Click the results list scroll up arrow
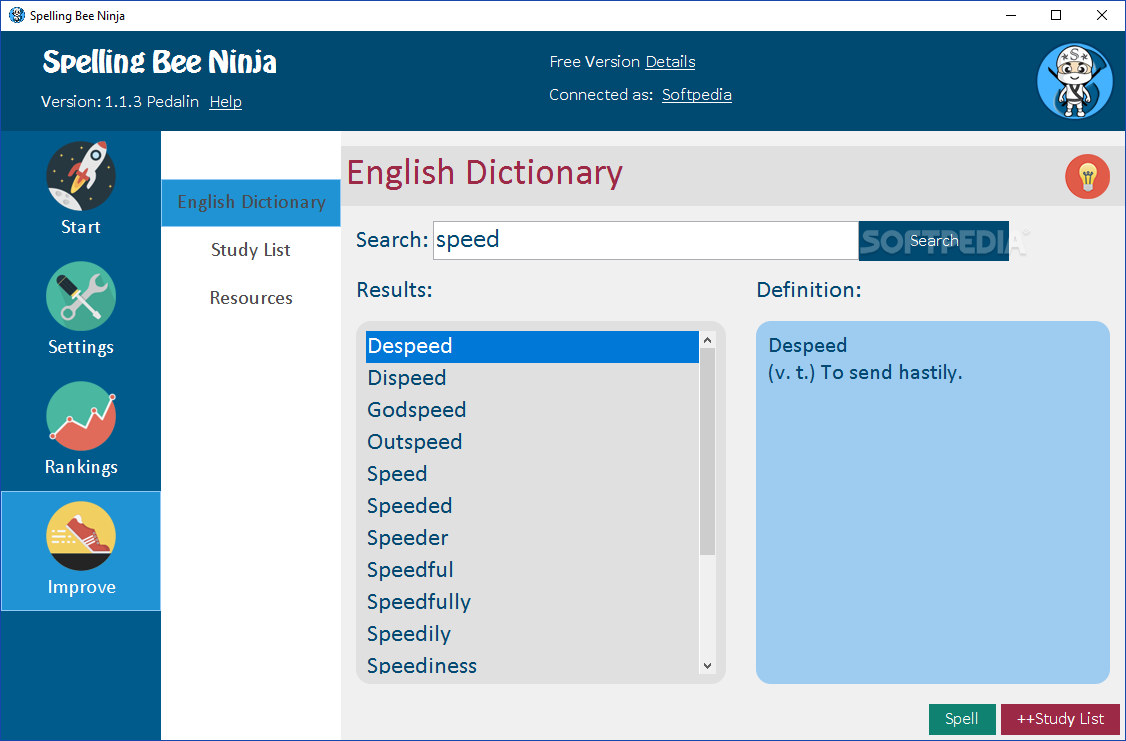 pos(707,340)
